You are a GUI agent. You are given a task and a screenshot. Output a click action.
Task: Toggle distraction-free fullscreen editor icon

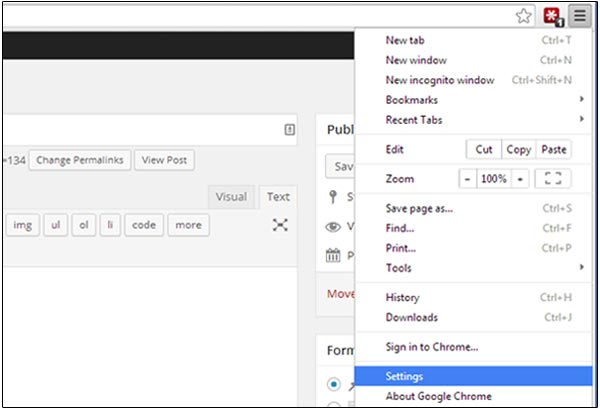click(280, 225)
